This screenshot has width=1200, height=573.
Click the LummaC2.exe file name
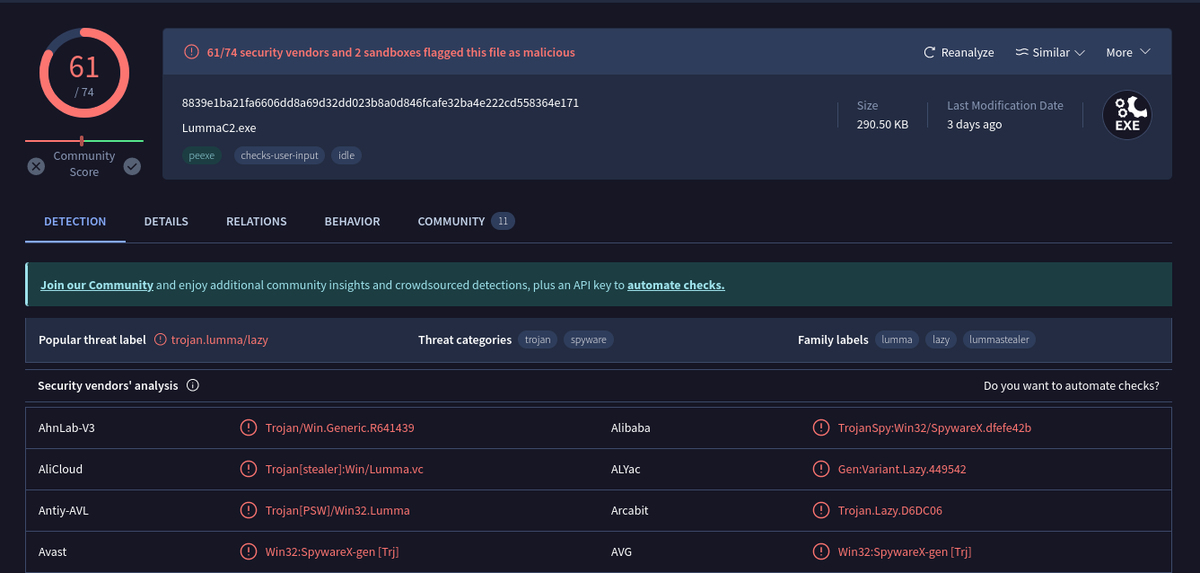[219, 128]
